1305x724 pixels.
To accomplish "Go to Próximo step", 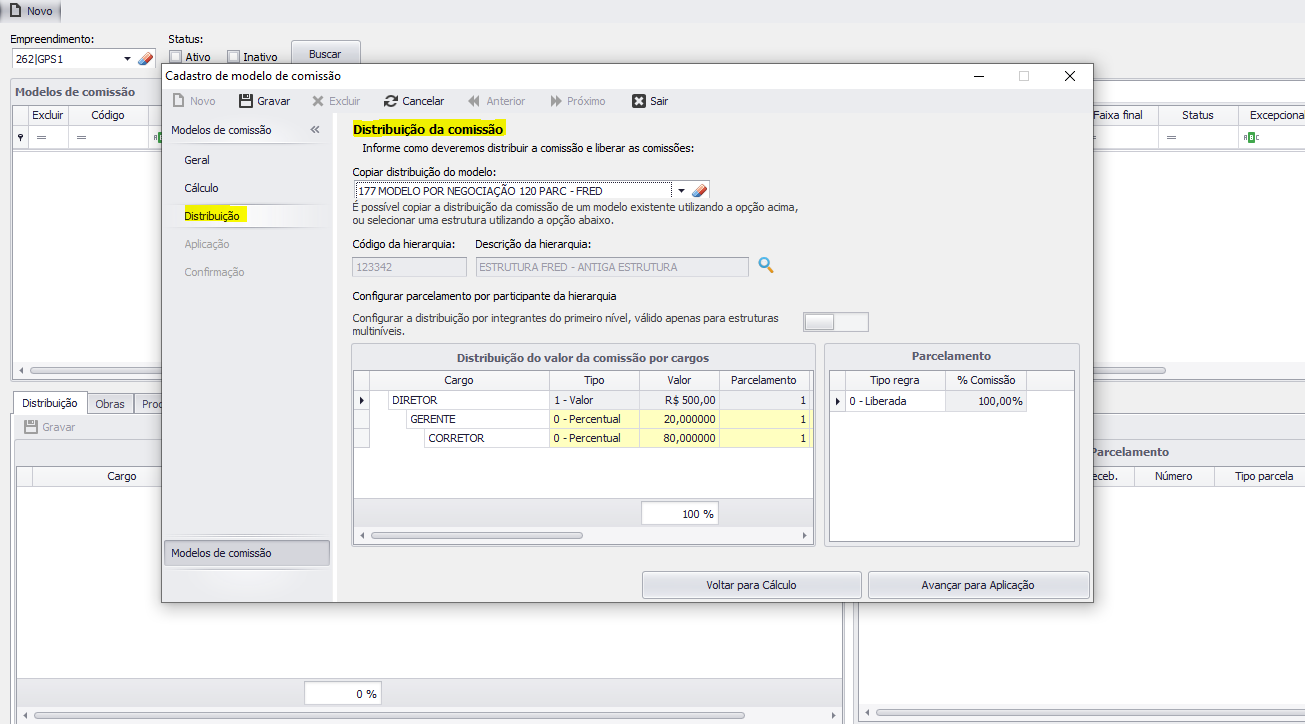I will tap(578, 101).
